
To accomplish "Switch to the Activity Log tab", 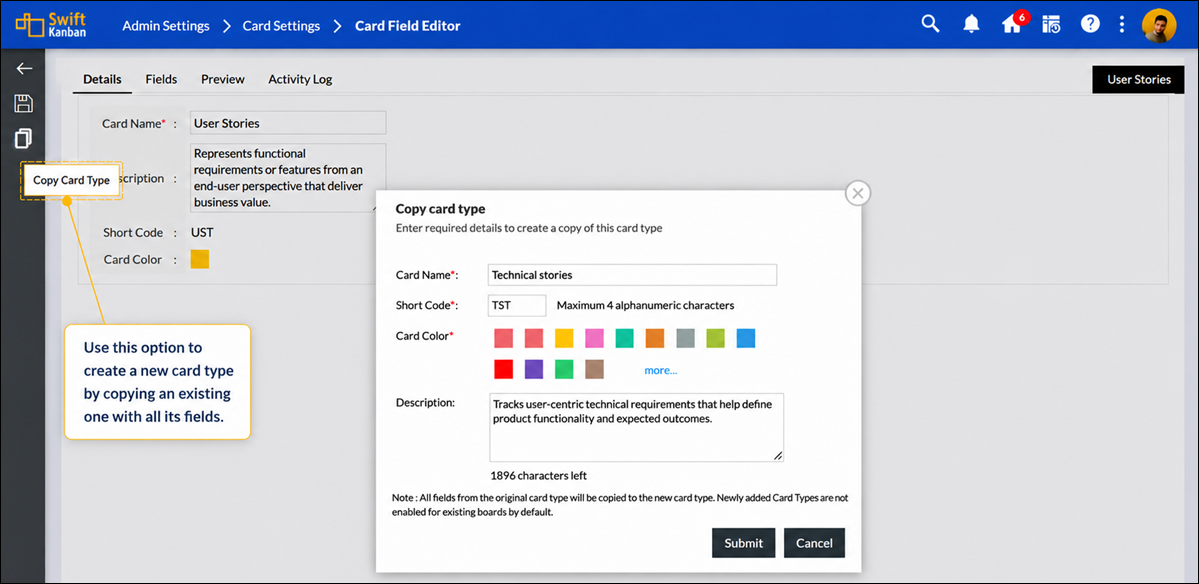I will [x=301, y=79].
